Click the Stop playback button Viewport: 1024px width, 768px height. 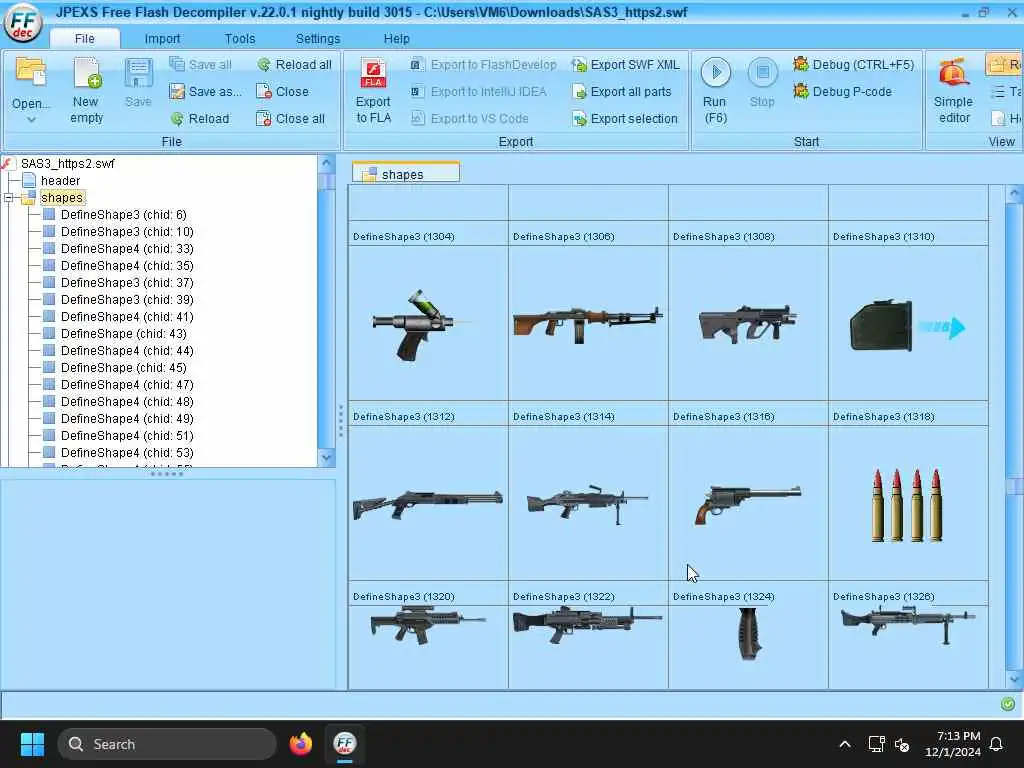click(x=762, y=84)
